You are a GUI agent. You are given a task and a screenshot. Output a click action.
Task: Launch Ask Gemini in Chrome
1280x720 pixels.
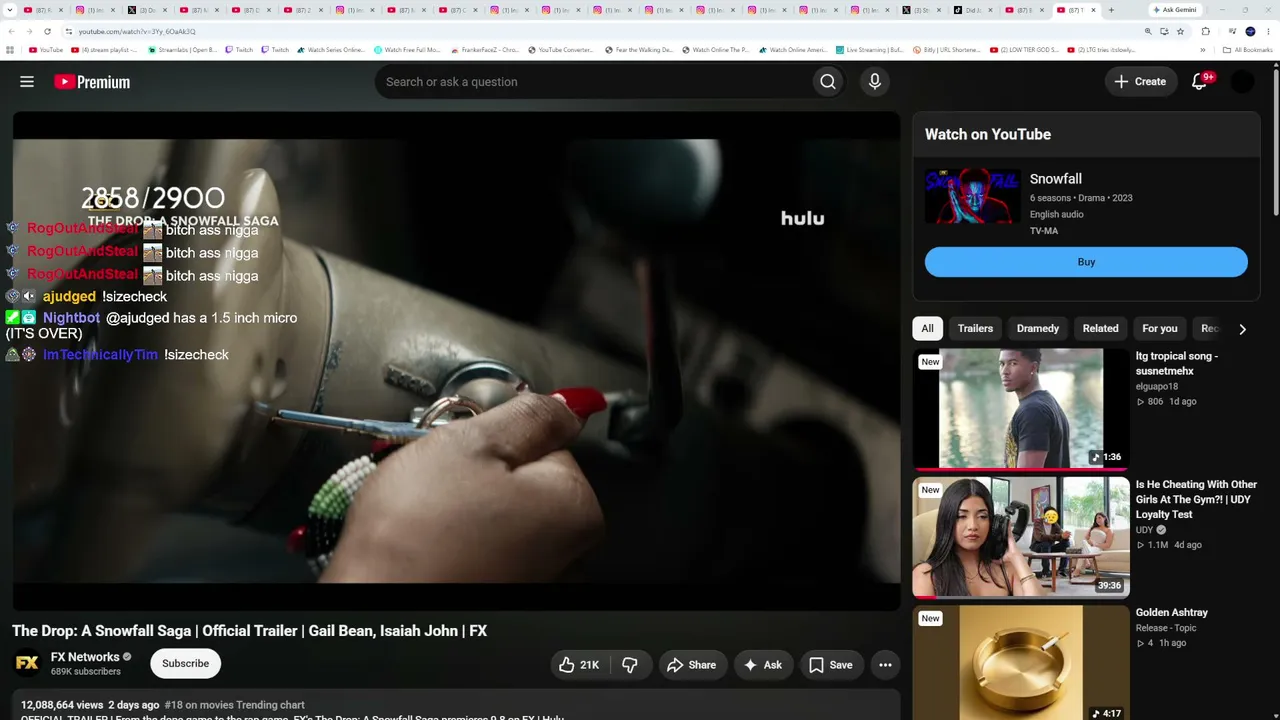1175,10
